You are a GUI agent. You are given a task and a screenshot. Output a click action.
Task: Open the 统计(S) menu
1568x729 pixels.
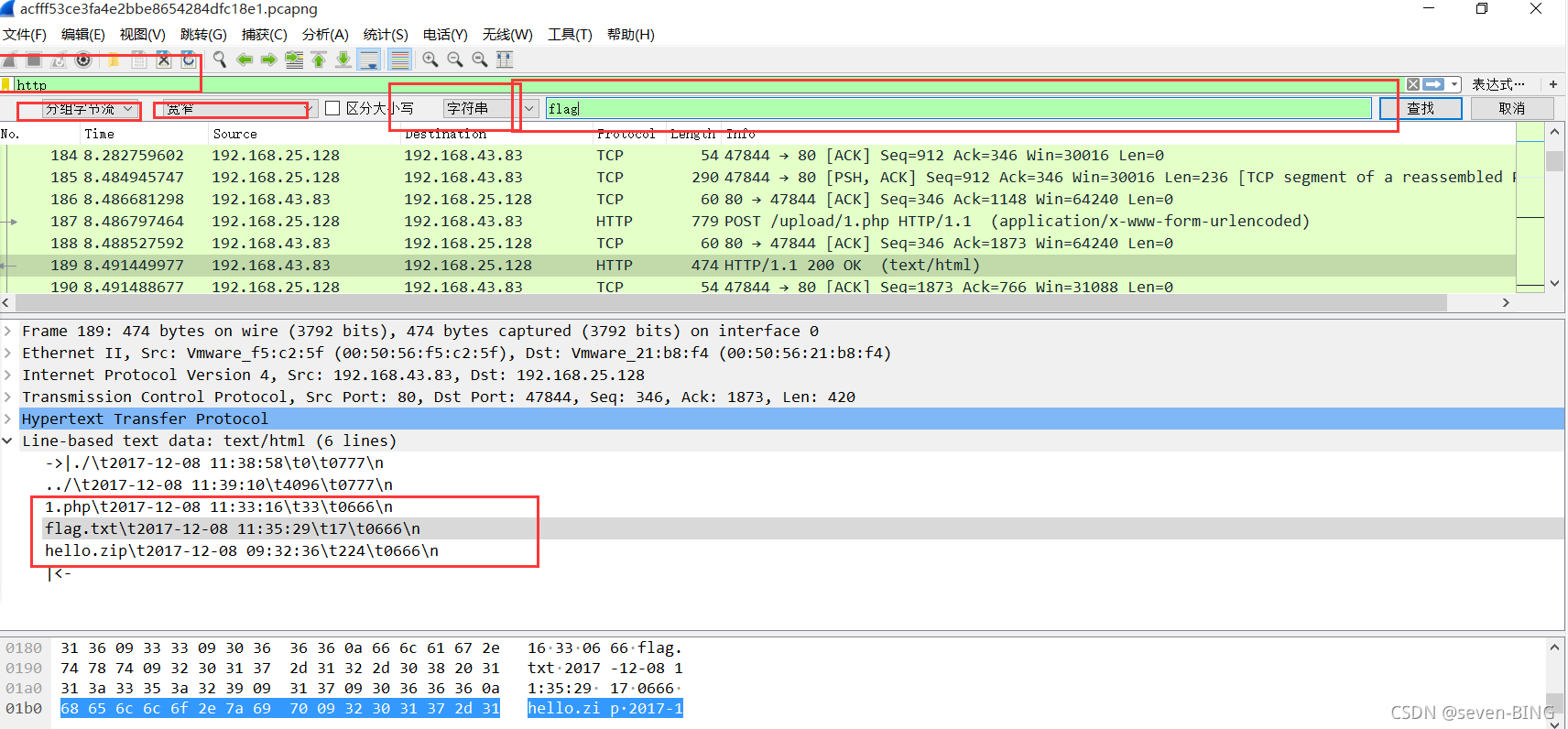click(386, 35)
